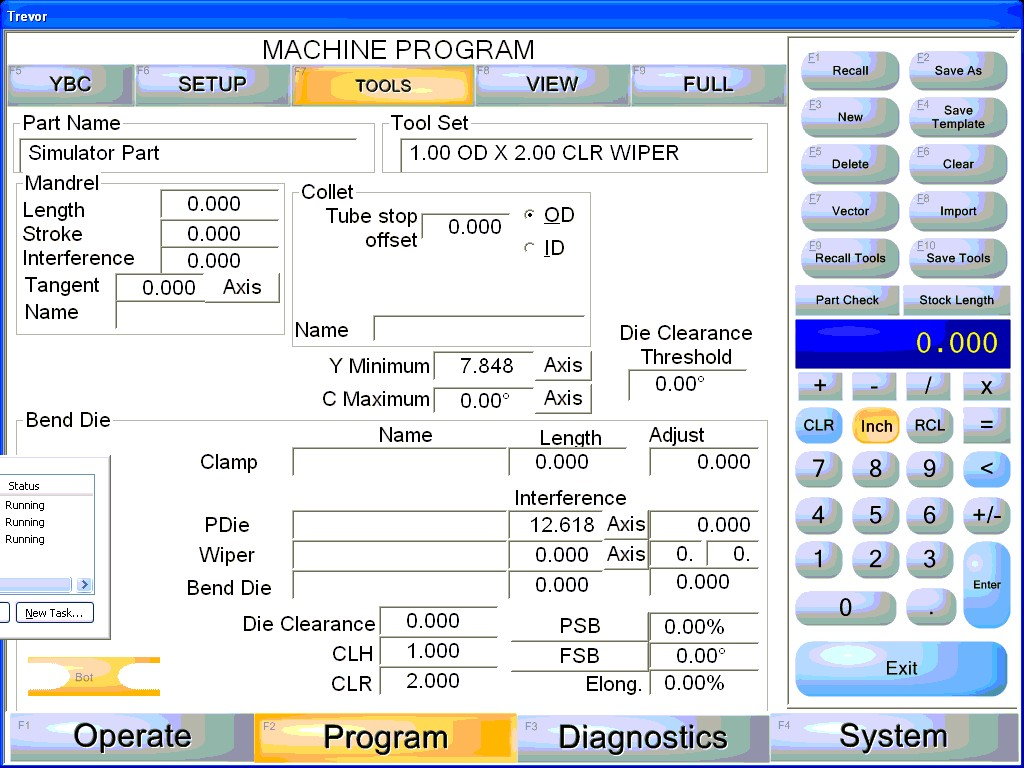
Task: Click the plus operator key
Action: pos(820,386)
